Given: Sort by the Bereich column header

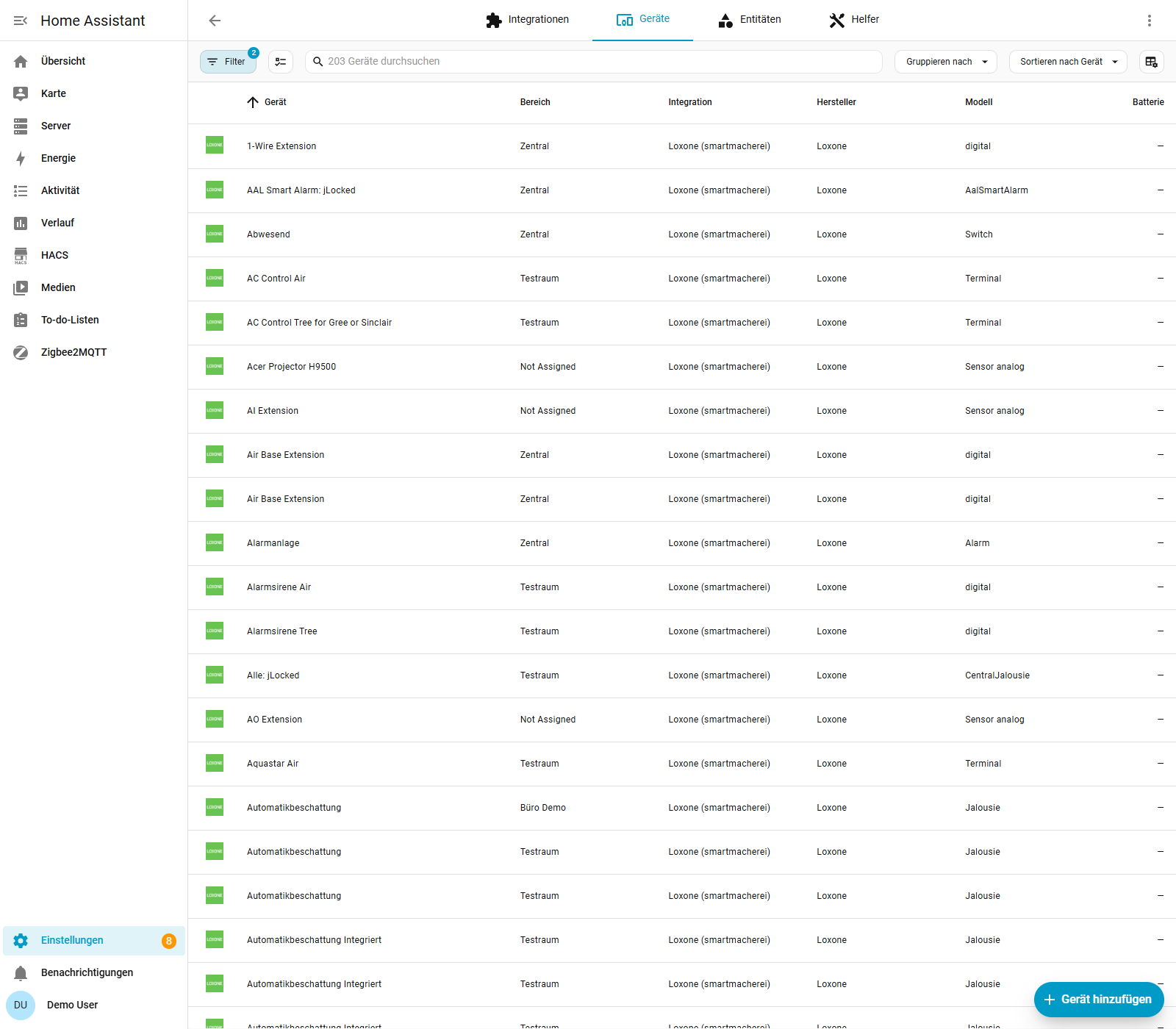Looking at the screenshot, I should click(x=535, y=102).
